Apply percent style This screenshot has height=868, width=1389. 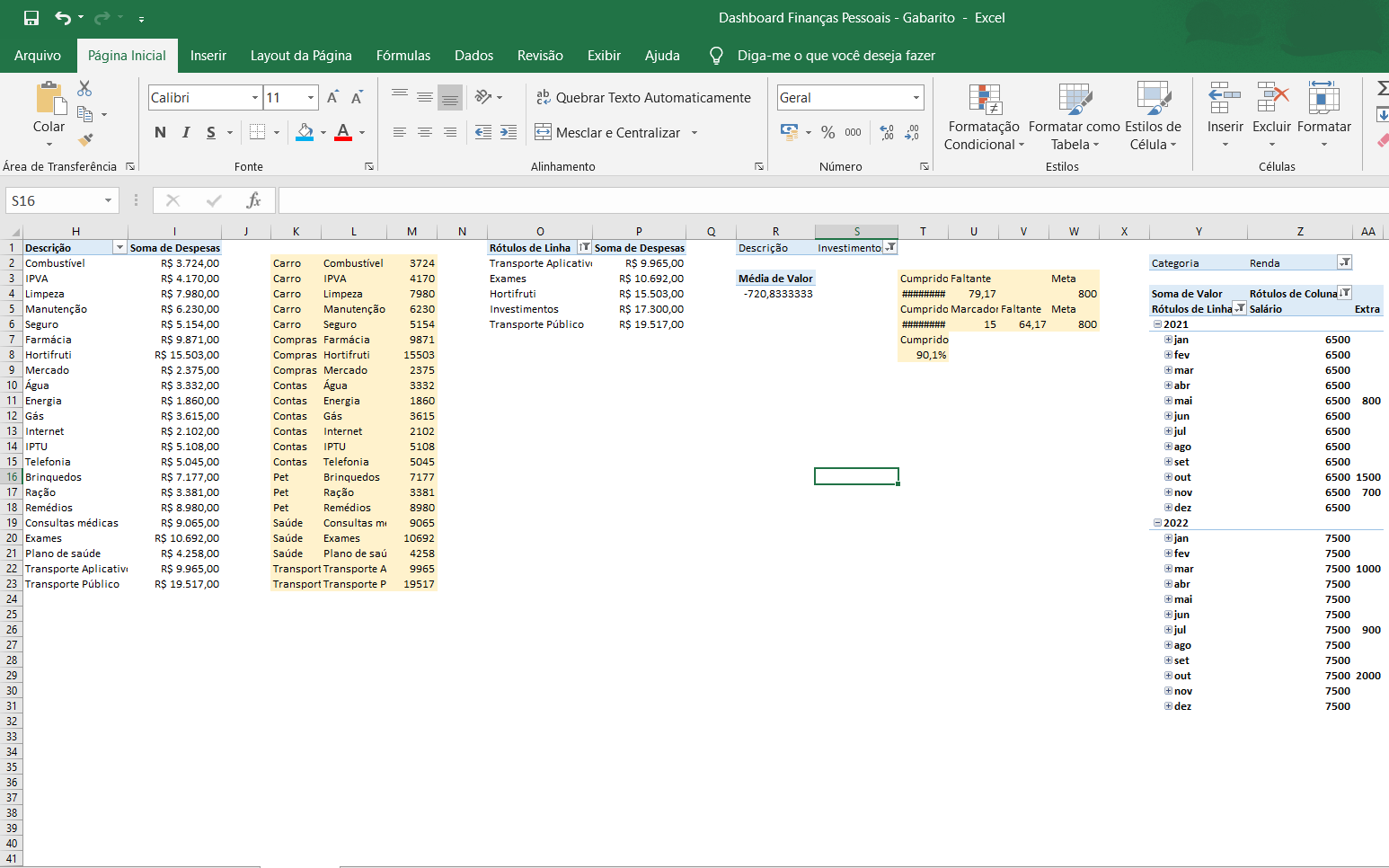point(828,132)
